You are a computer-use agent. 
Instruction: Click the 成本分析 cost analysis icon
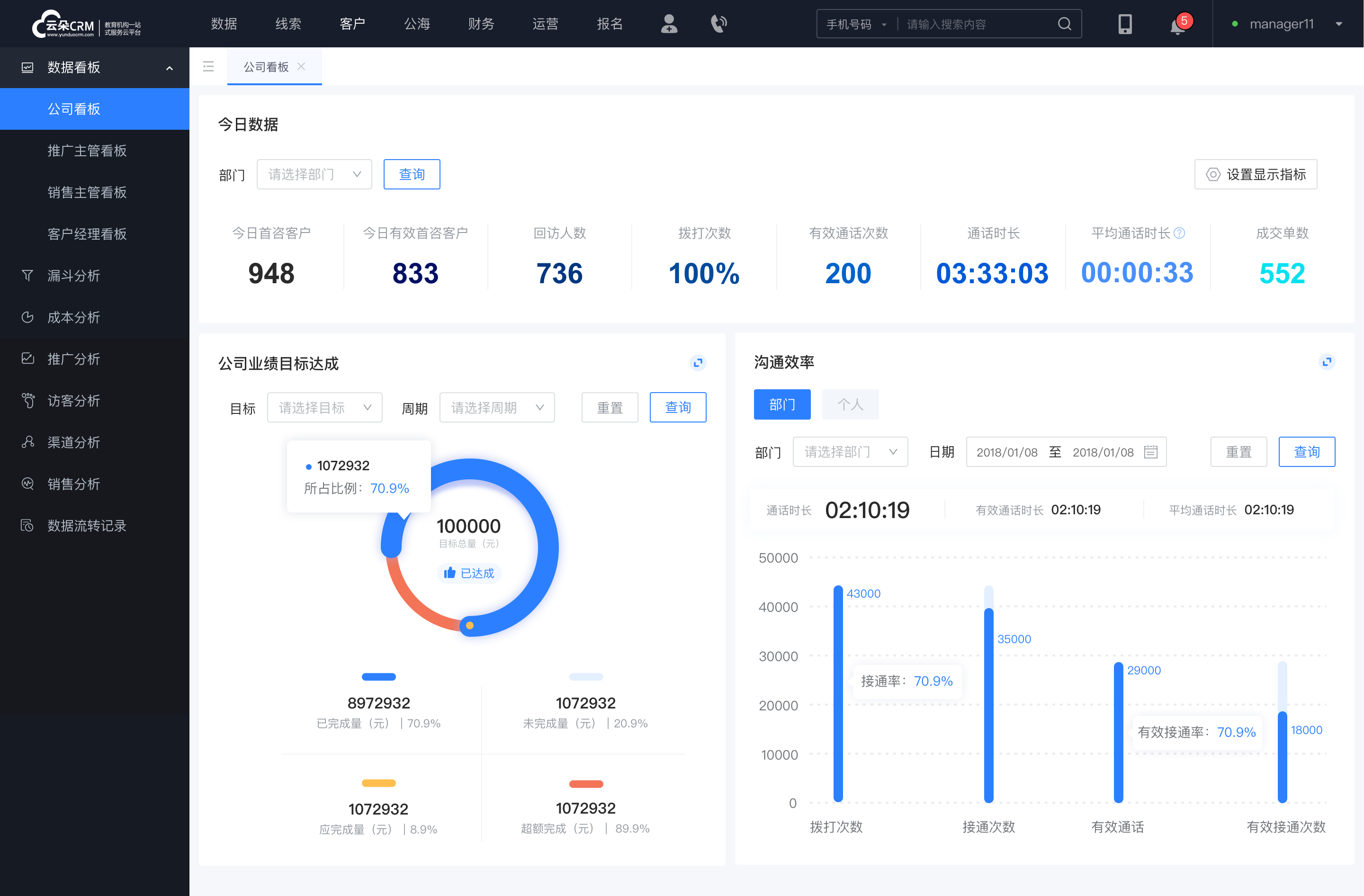[x=26, y=317]
